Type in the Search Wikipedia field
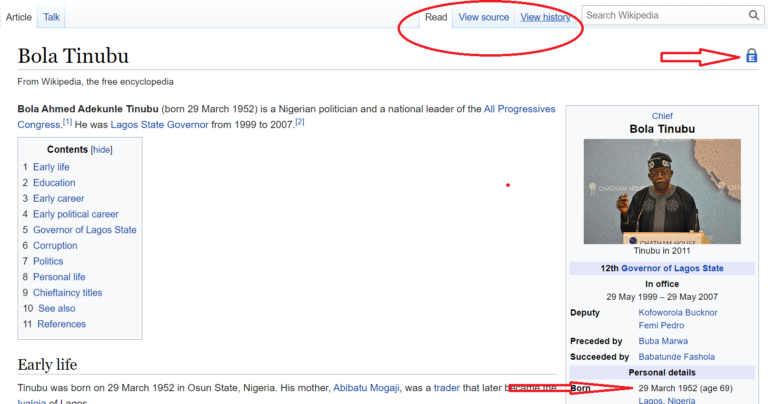The height and width of the screenshot is (404, 768). [662, 16]
